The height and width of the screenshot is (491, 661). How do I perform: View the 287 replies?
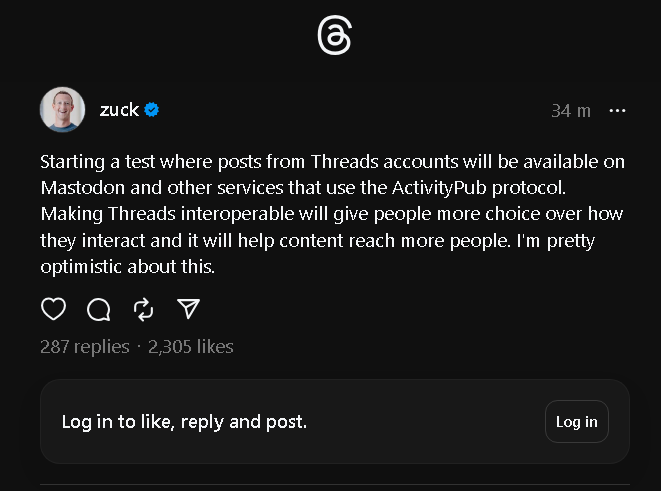click(85, 347)
